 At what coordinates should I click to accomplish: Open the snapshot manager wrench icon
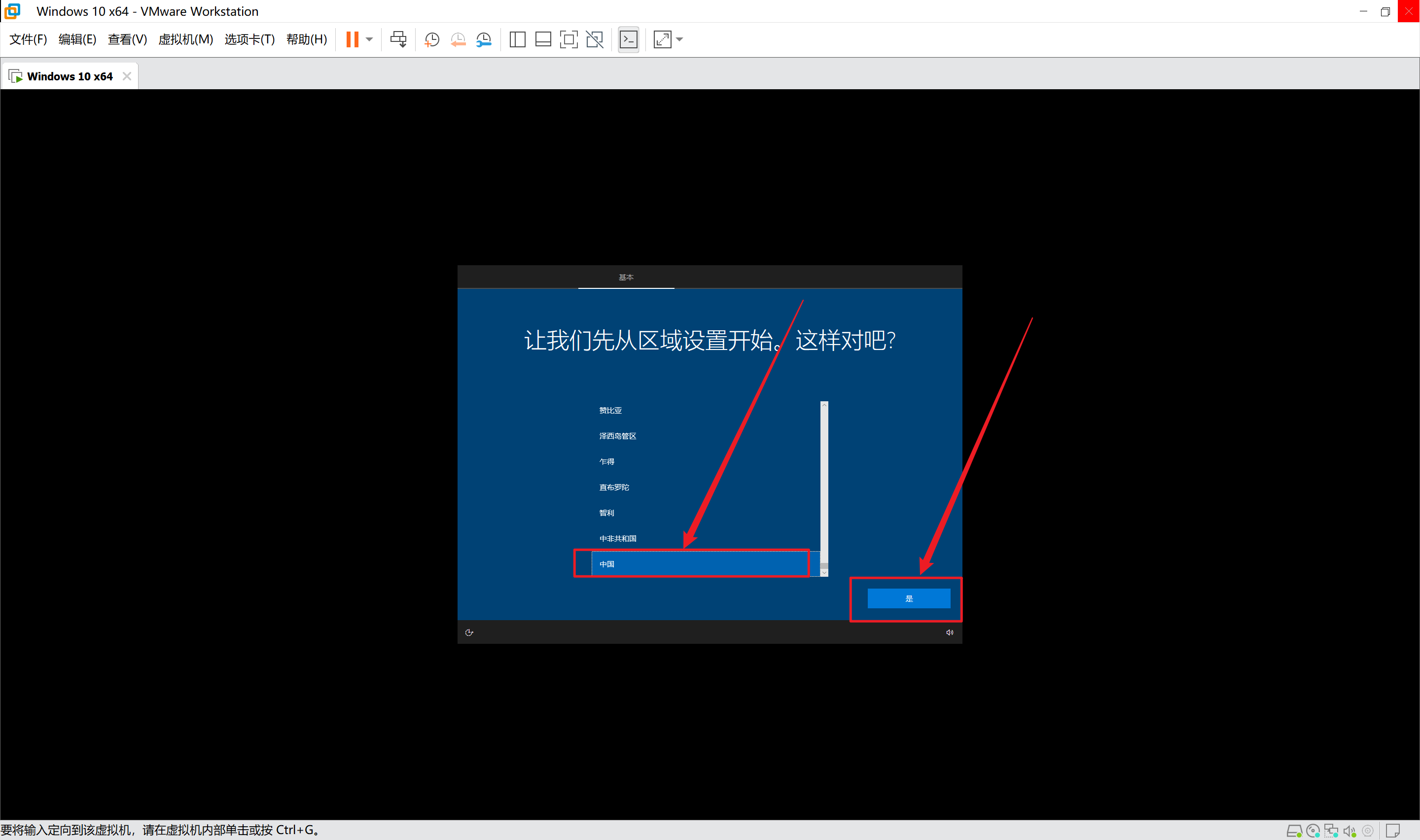point(484,39)
